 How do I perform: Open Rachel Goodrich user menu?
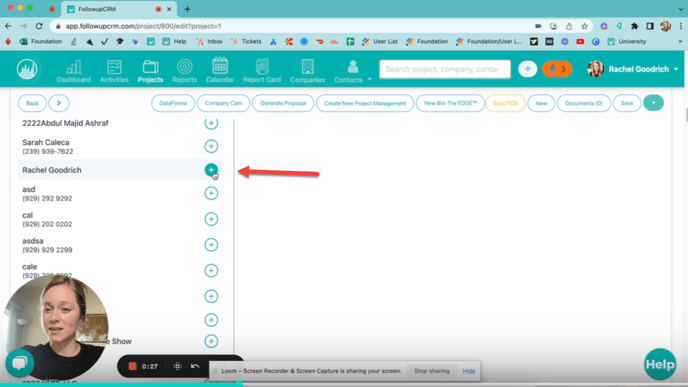[x=633, y=69]
